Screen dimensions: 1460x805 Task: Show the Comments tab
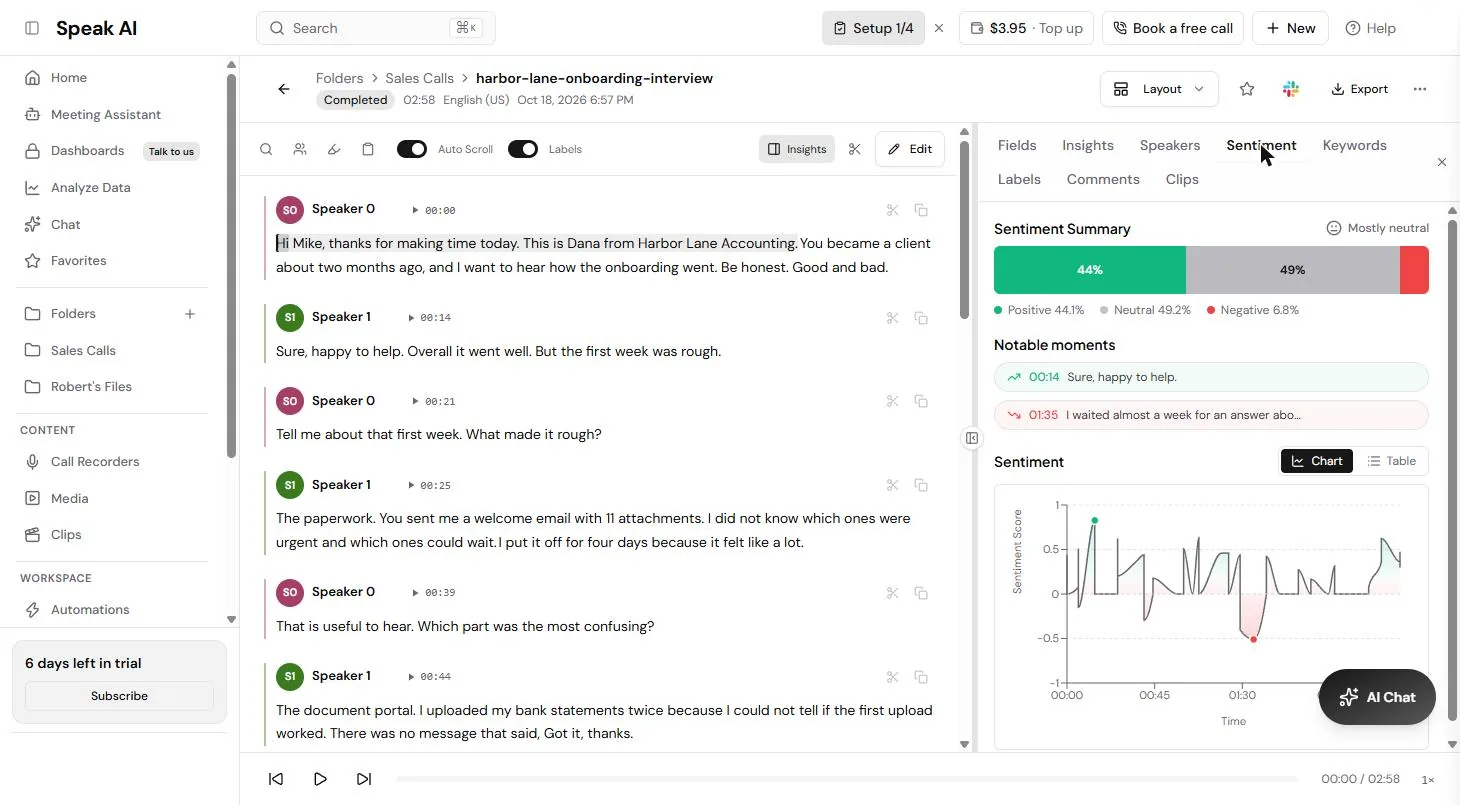[1103, 179]
